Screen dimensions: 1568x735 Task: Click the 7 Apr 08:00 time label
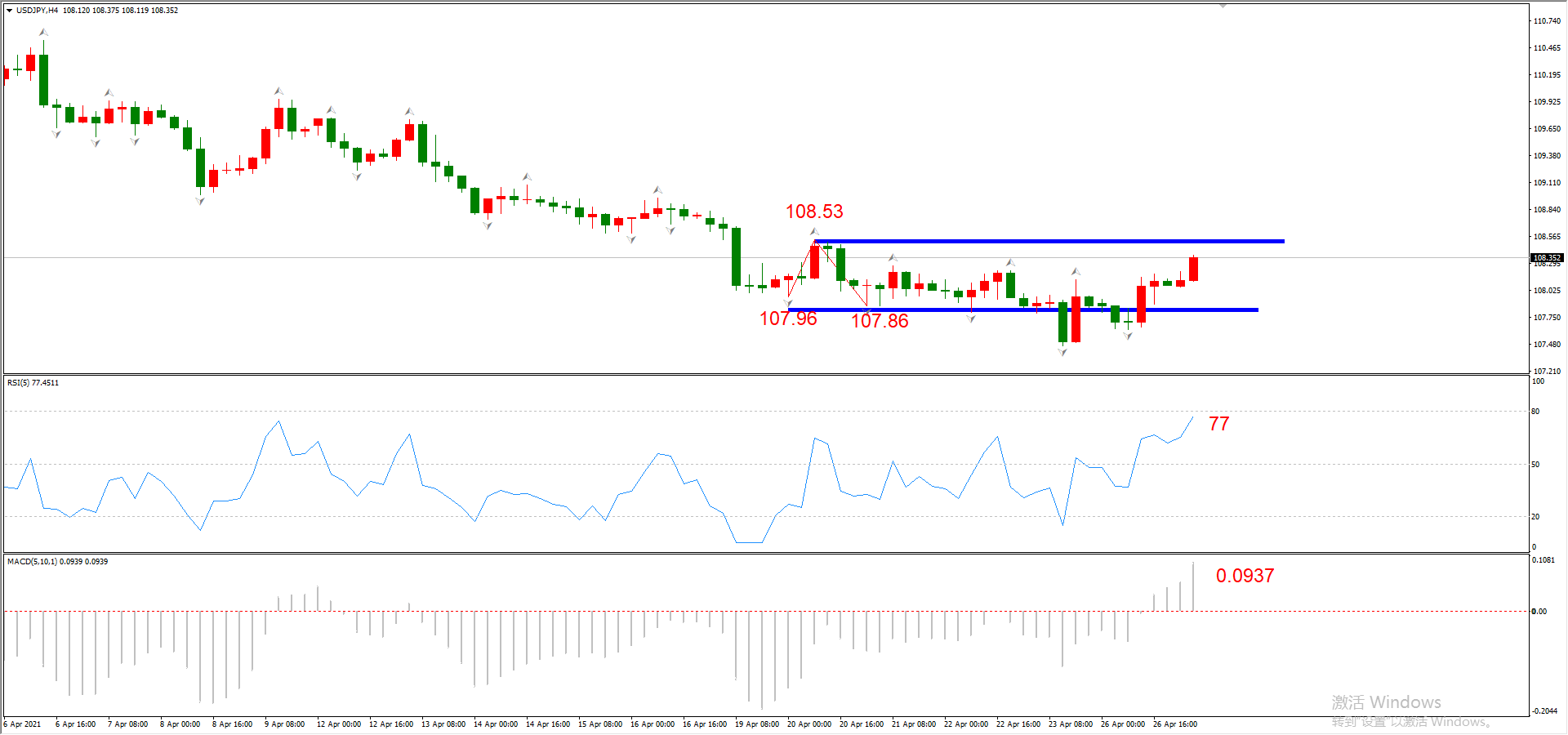coord(128,724)
